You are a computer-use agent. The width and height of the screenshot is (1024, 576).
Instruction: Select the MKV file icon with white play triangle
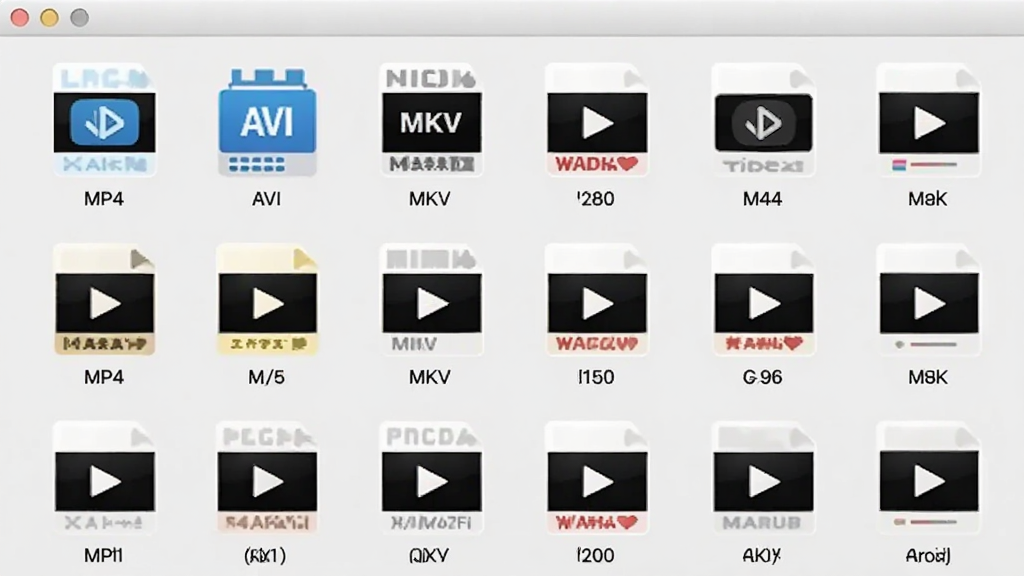(x=431, y=300)
